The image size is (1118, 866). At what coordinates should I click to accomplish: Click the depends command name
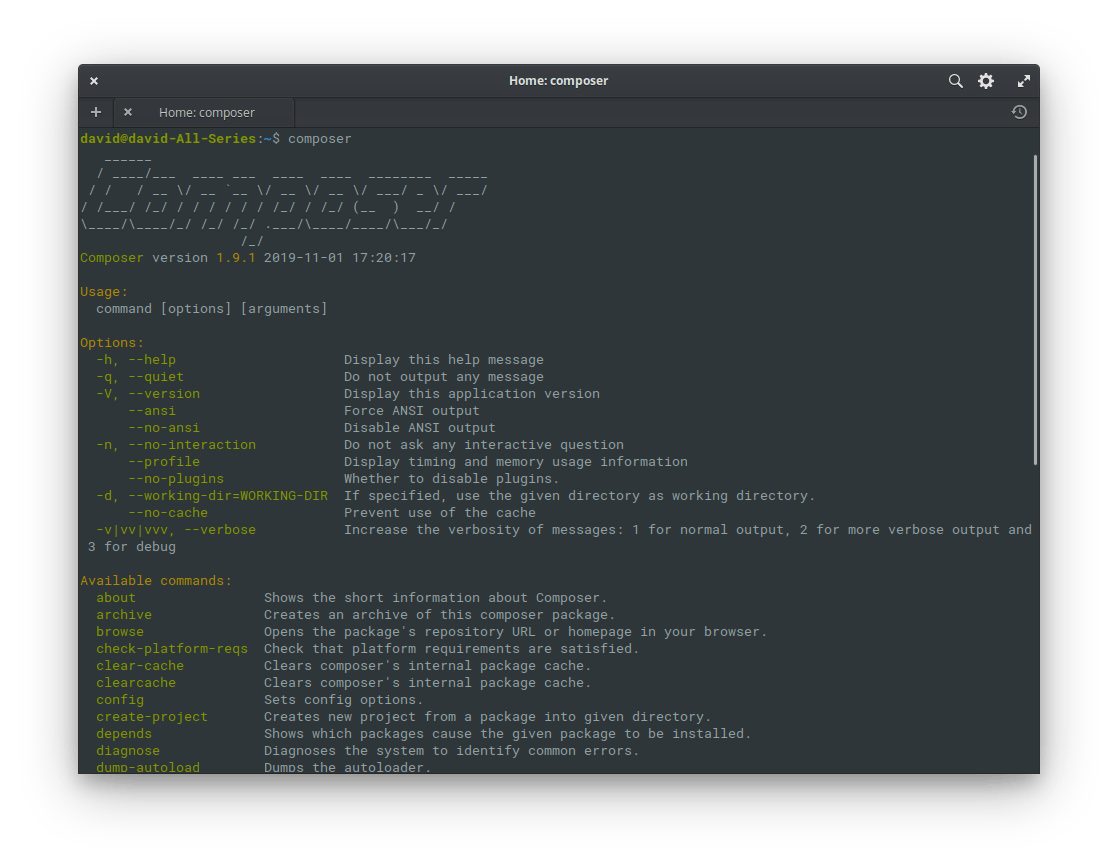pyautogui.click(x=124, y=733)
